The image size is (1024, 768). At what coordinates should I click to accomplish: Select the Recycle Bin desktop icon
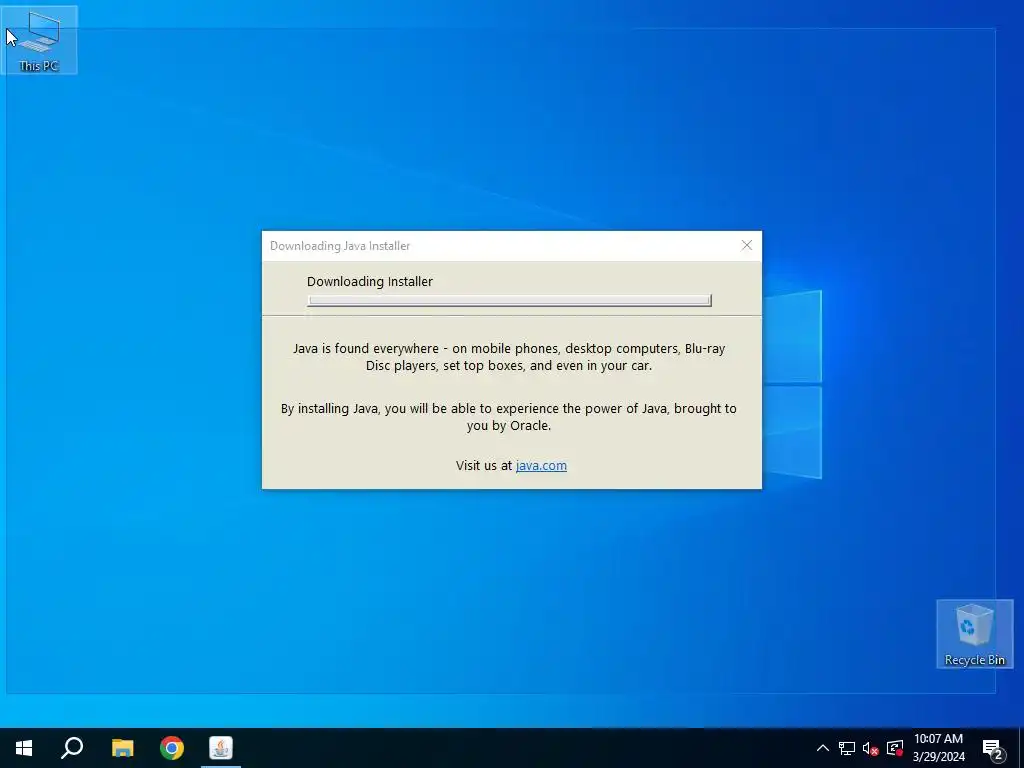974,634
